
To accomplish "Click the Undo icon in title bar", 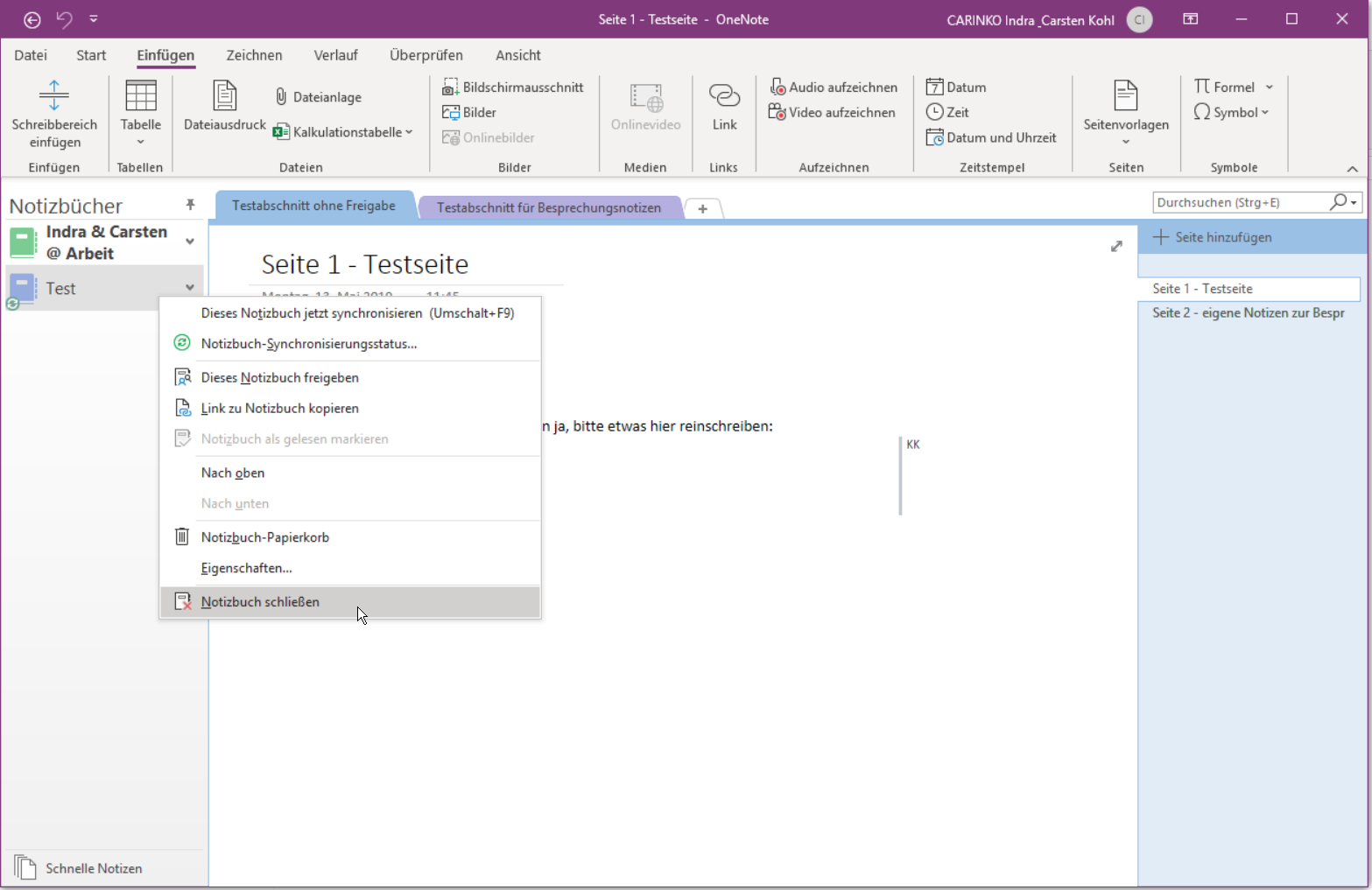I will tap(64, 19).
